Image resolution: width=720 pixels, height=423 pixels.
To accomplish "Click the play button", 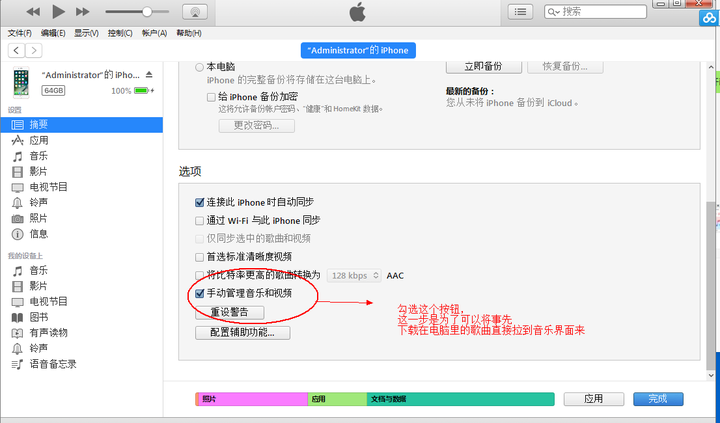I will click(58, 11).
